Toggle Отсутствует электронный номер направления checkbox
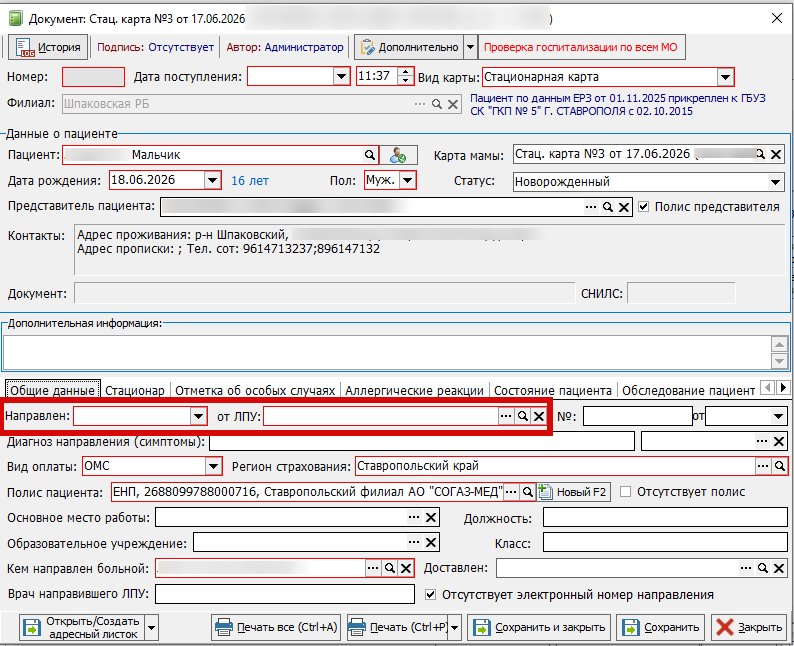Screen dimensions: 794x646 click(x=430, y=594)
